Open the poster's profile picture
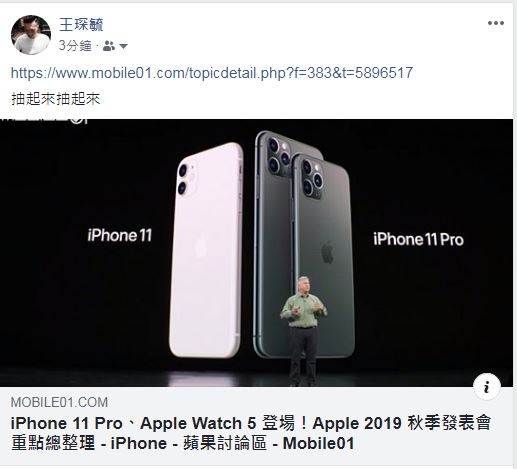 pos(31,35)
